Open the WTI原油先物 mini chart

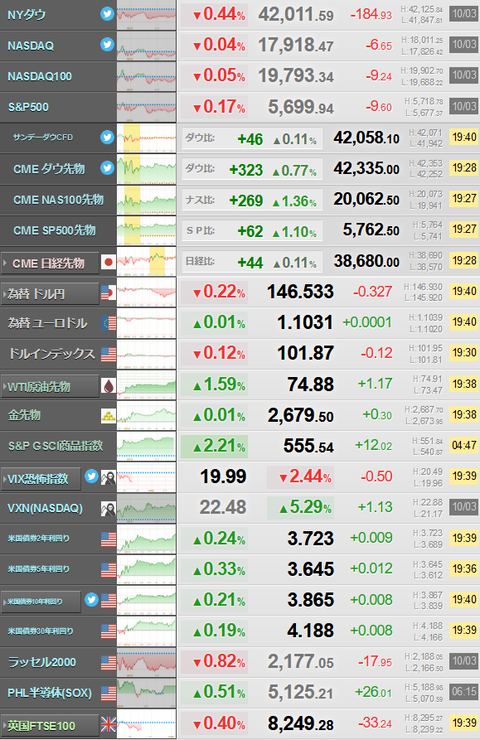[x=146, y=384]
